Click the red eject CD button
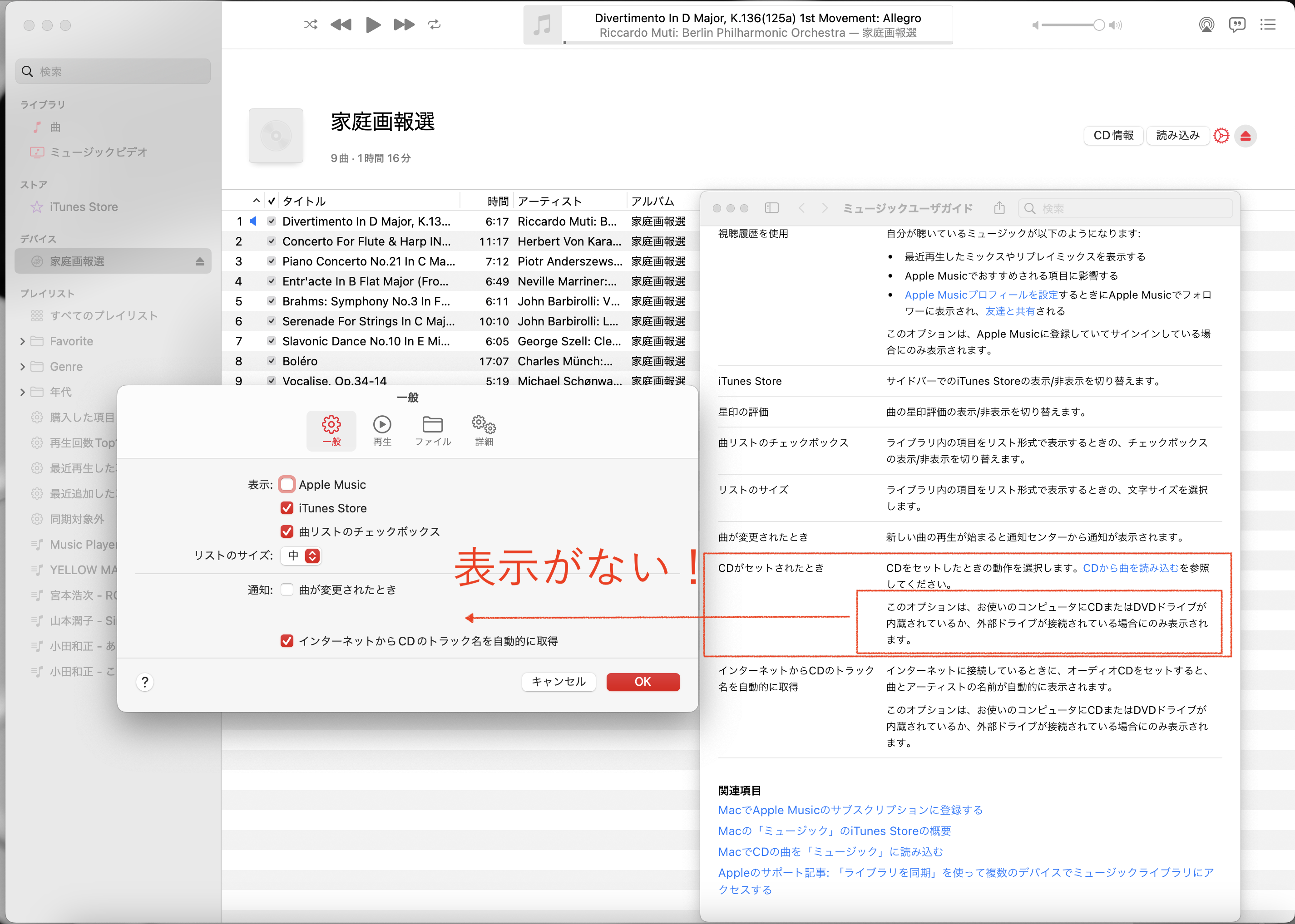This screenshot has height=924, width=1295. coord(1246,136)
